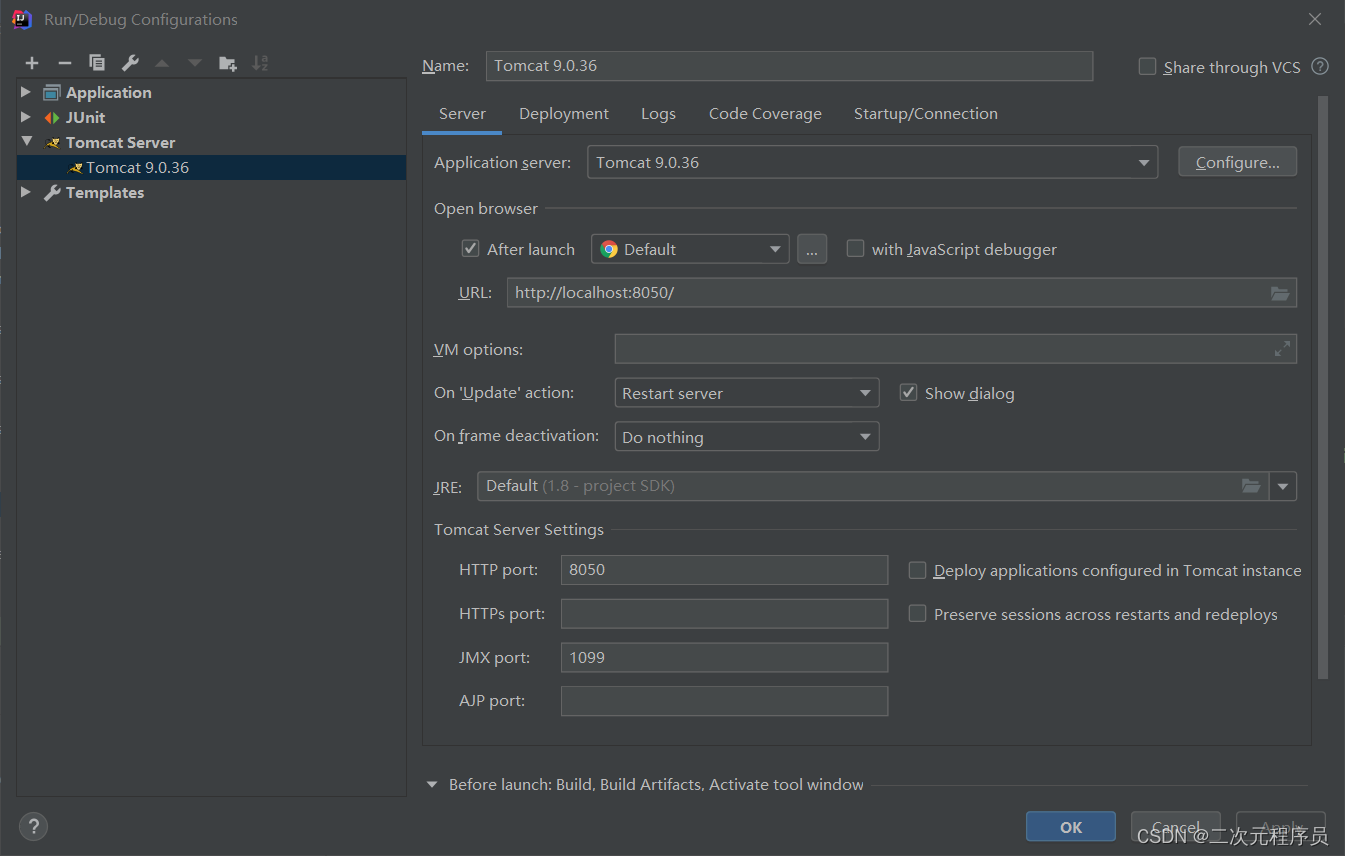Click the help question mark button
The image size is (1345, 856).
pos(33,827)
